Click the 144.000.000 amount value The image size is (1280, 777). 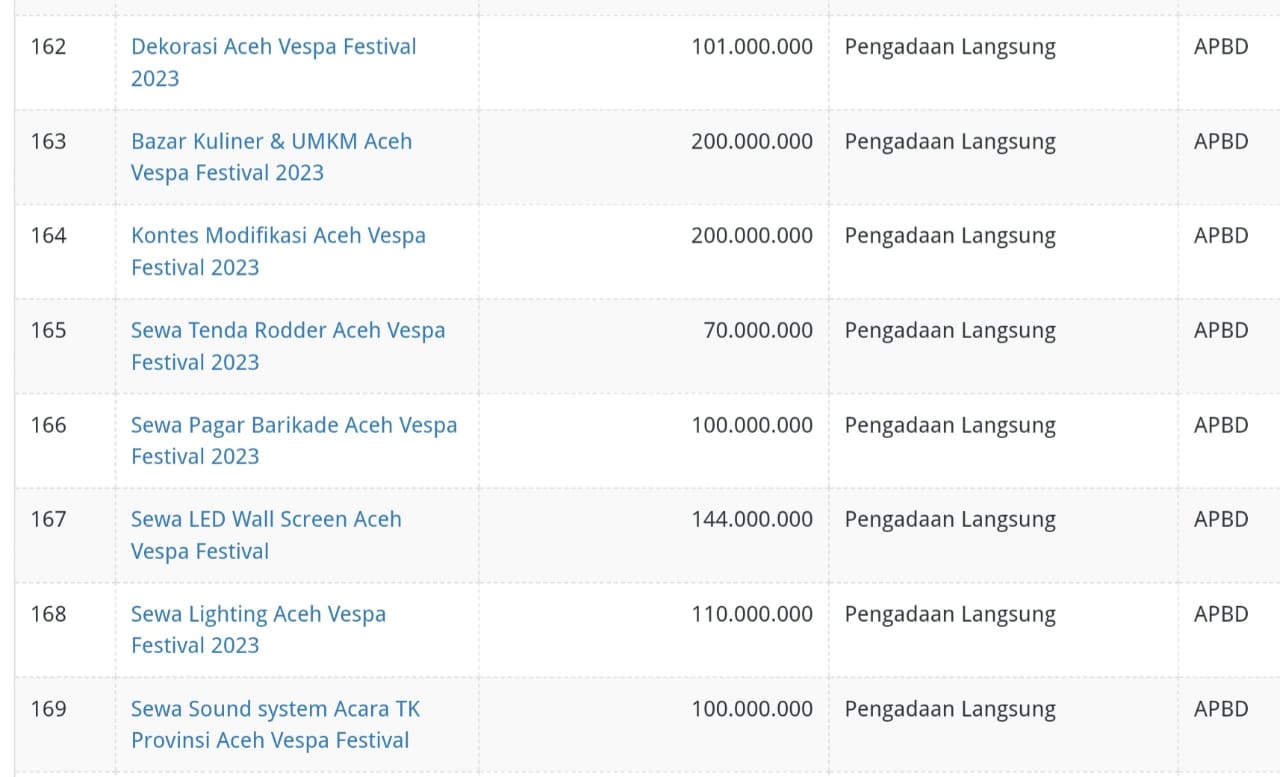752,520
